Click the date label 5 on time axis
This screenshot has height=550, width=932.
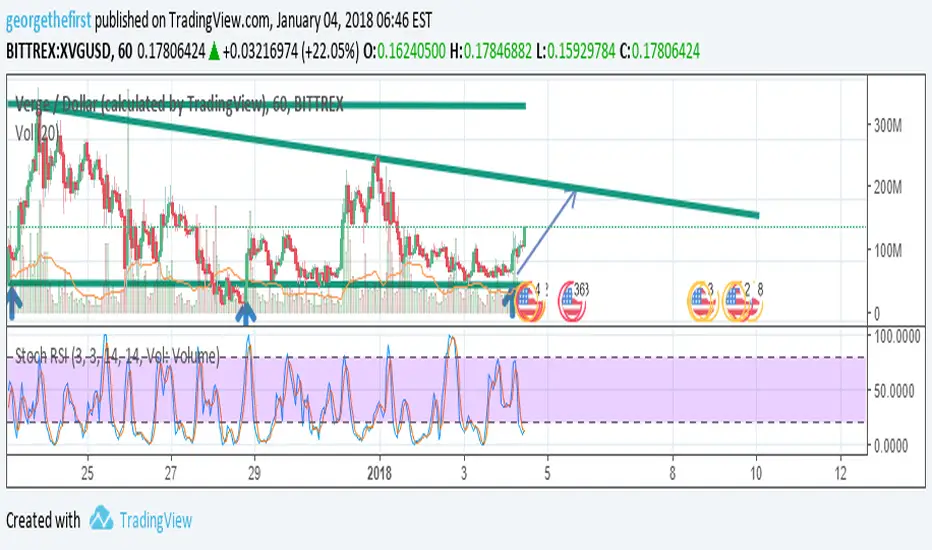pos(547,473)
